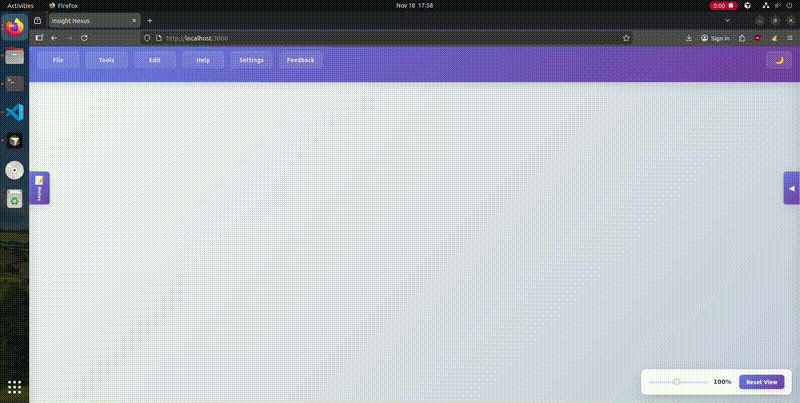Reload the current page
Image resolution: width=800 pixels, height=403 pixels.
tap(84, 38)
